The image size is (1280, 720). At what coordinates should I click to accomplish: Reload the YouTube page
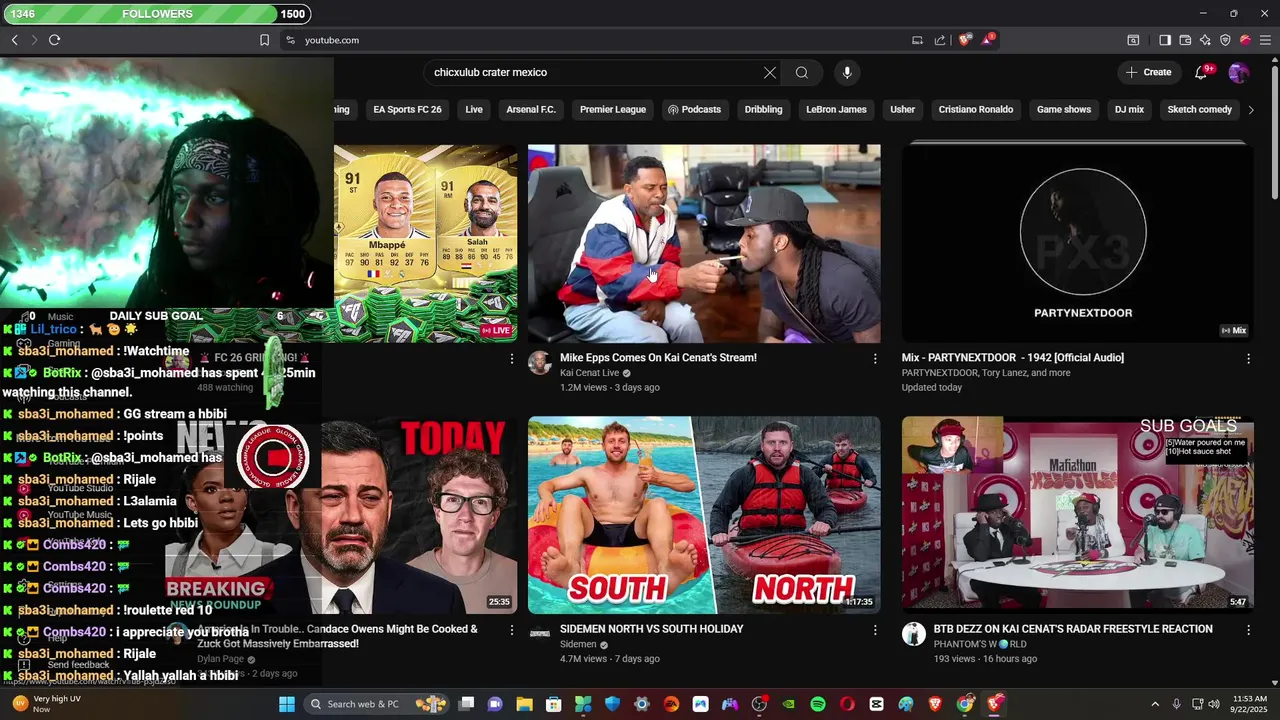tap(54, 40)
